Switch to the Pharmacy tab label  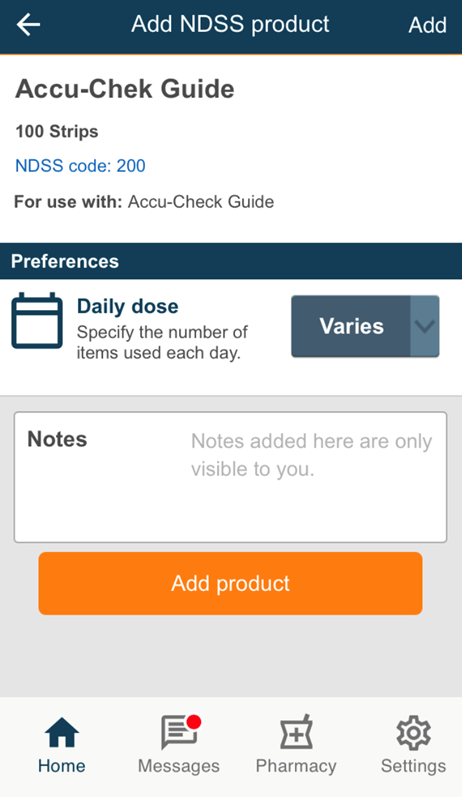coord(296,765)
